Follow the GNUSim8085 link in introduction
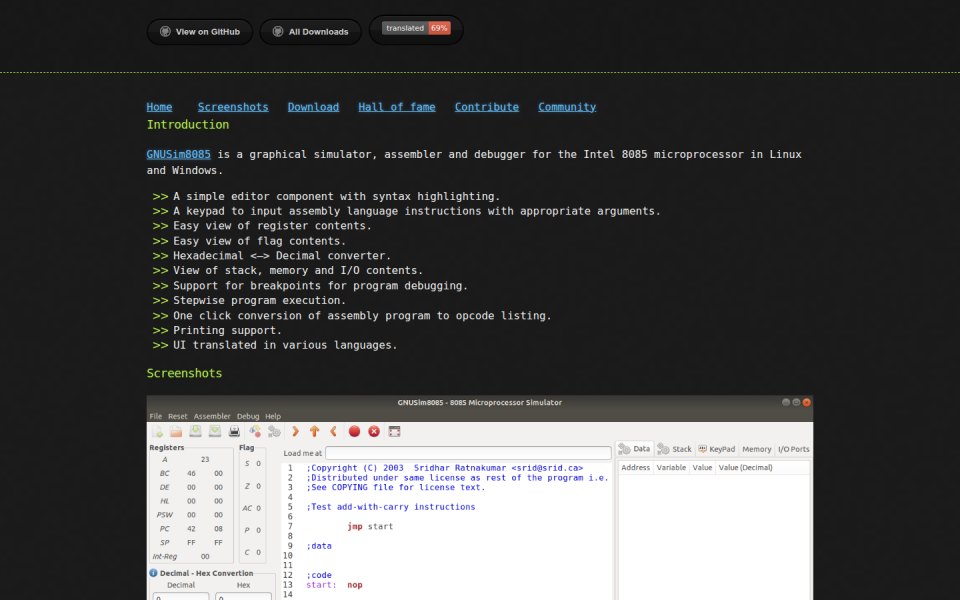 [x=178, y=154]
